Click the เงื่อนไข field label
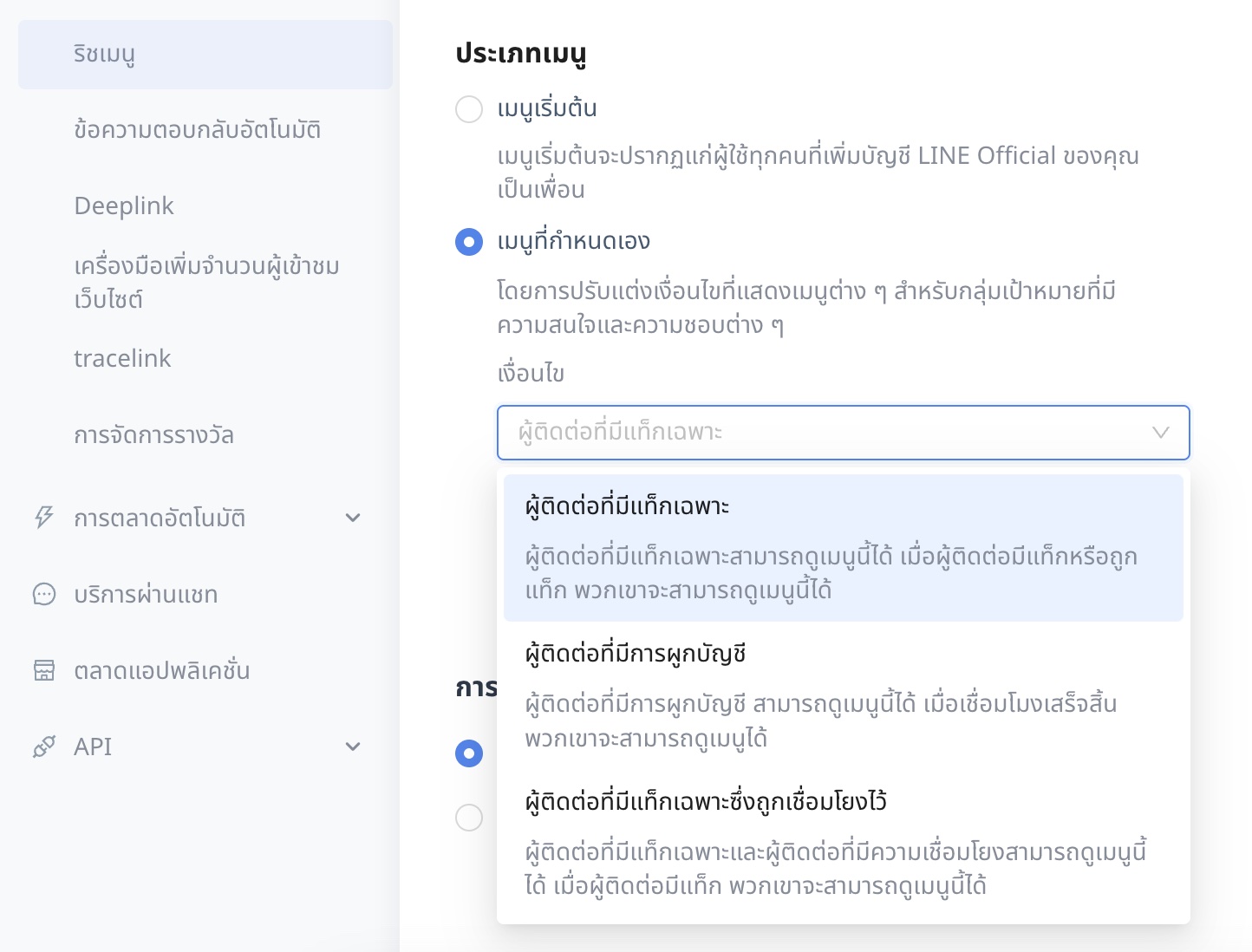 click(x=531, y=374)
